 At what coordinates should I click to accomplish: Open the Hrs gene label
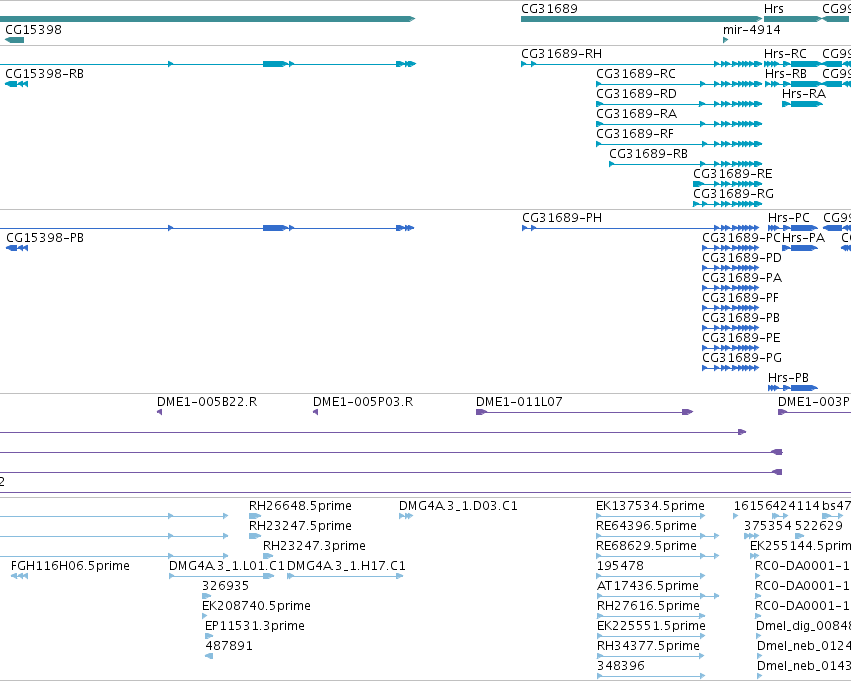click(x=773, y=9)
